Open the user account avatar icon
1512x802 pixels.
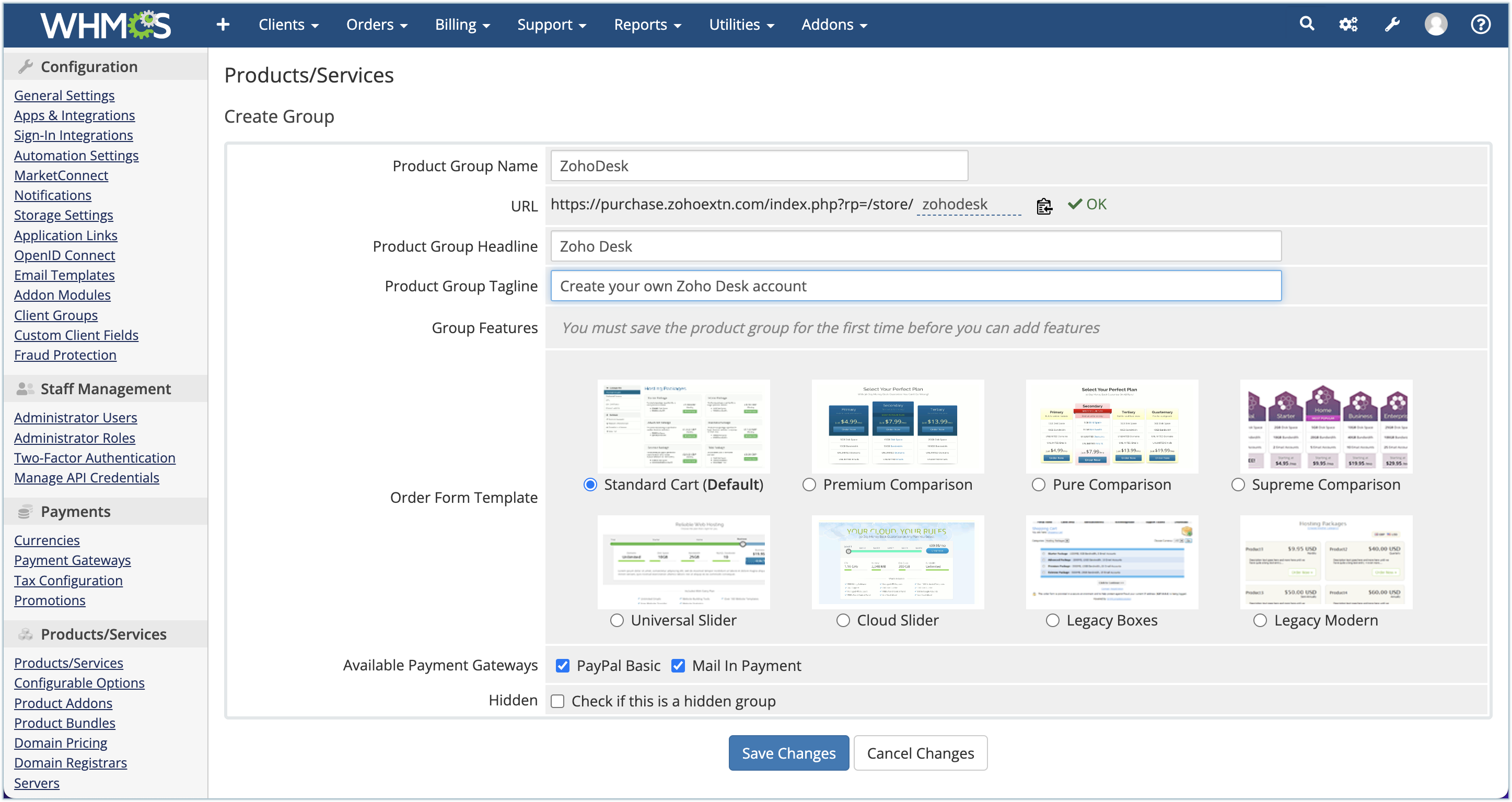point(1436,25)
